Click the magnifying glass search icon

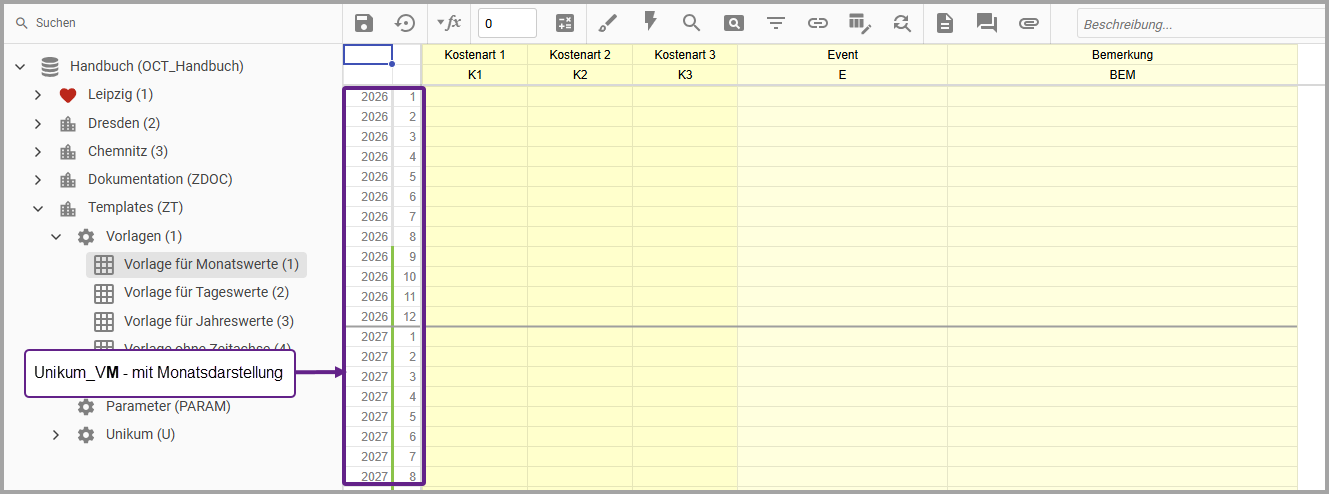click(691, 23)
